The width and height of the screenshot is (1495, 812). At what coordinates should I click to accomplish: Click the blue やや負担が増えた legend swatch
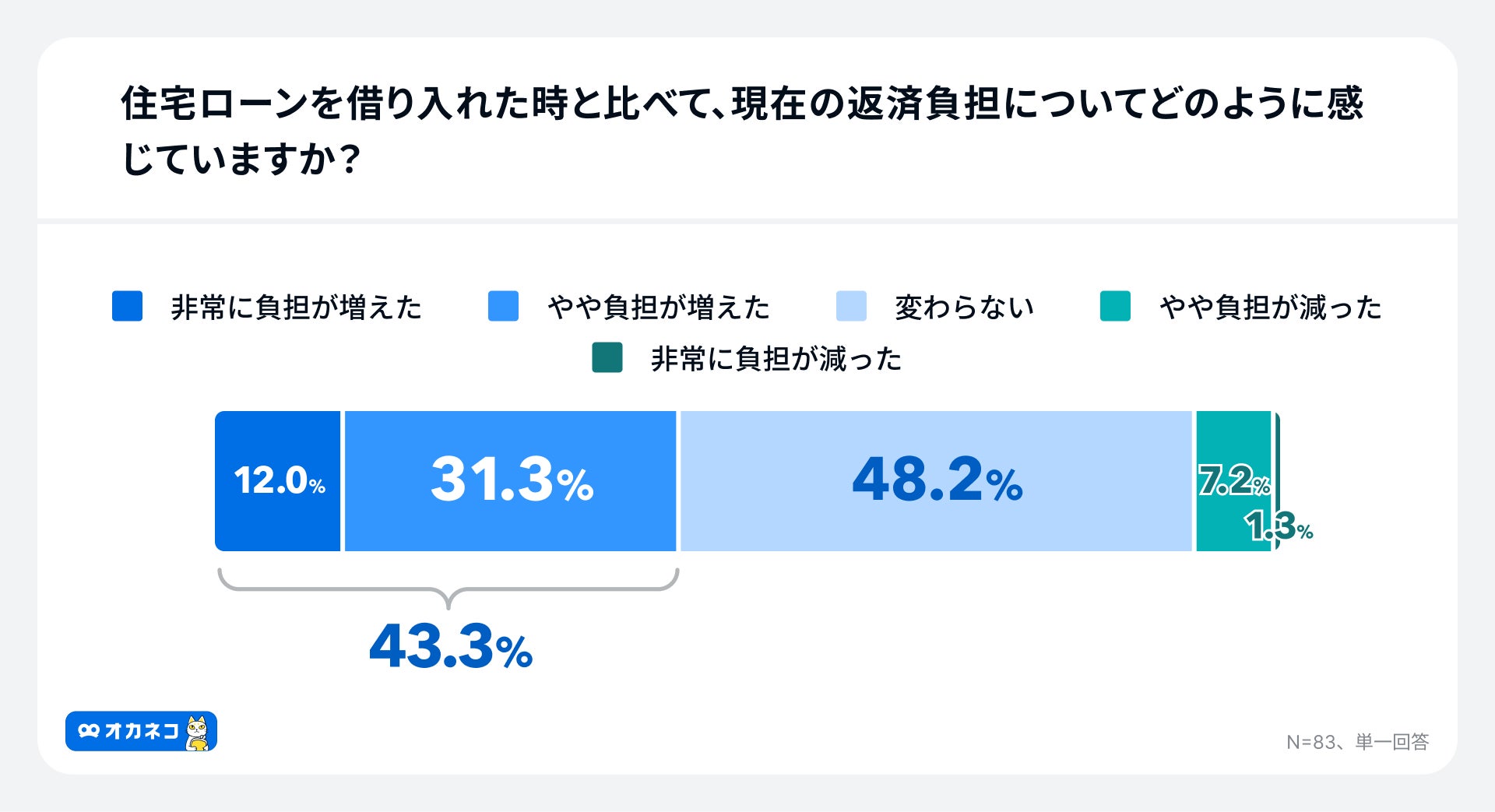503,306
